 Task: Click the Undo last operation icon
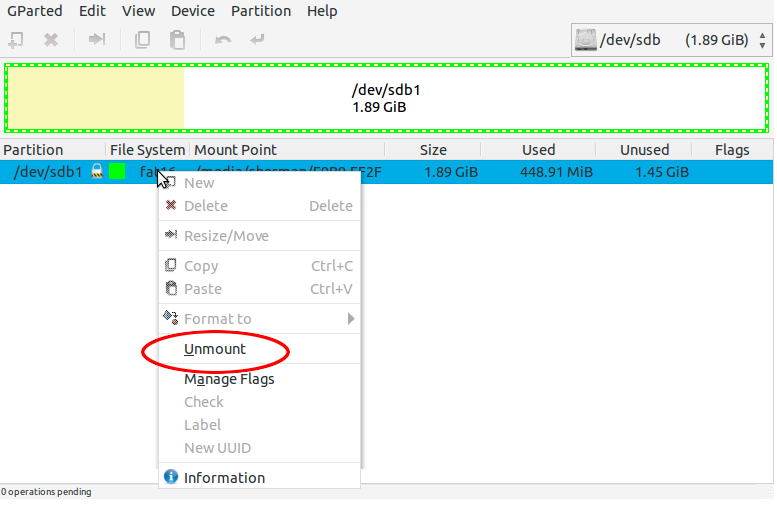(223, 40)
